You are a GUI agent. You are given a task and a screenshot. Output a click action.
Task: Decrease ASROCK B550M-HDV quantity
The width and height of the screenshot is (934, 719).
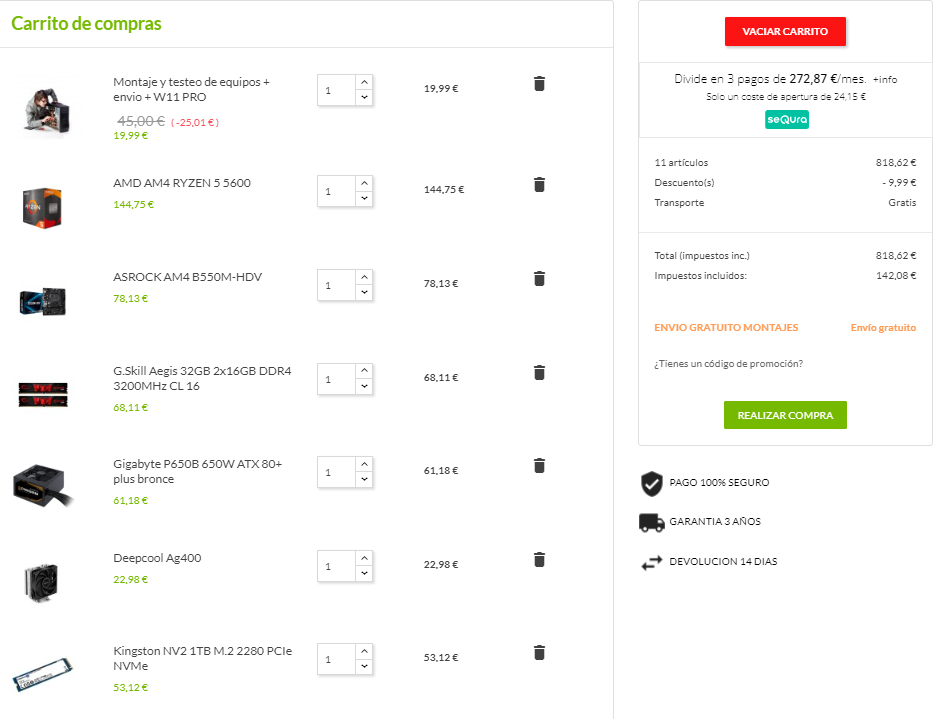point(365,293)
